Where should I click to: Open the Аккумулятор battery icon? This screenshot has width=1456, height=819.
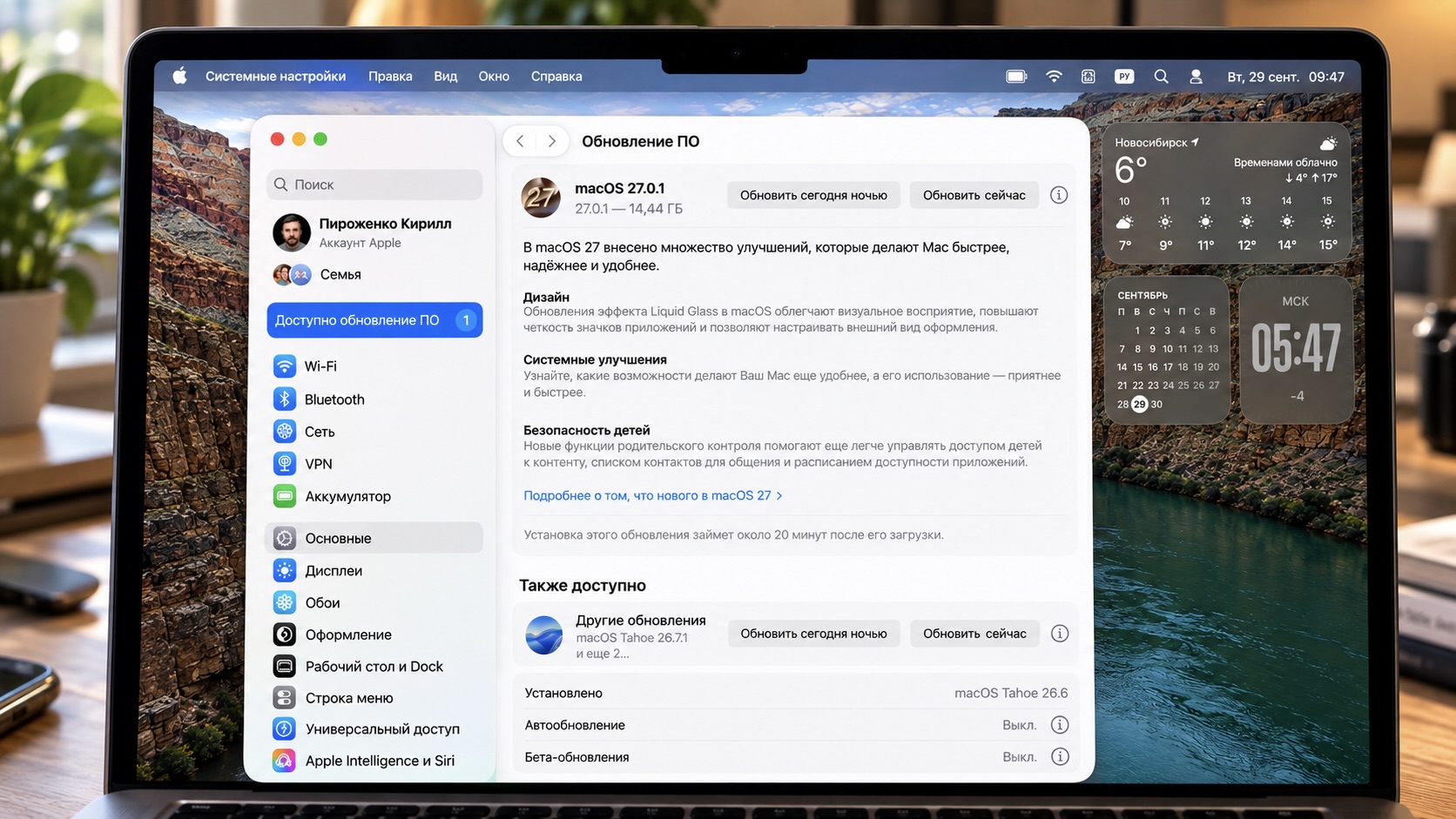[285, 496]
